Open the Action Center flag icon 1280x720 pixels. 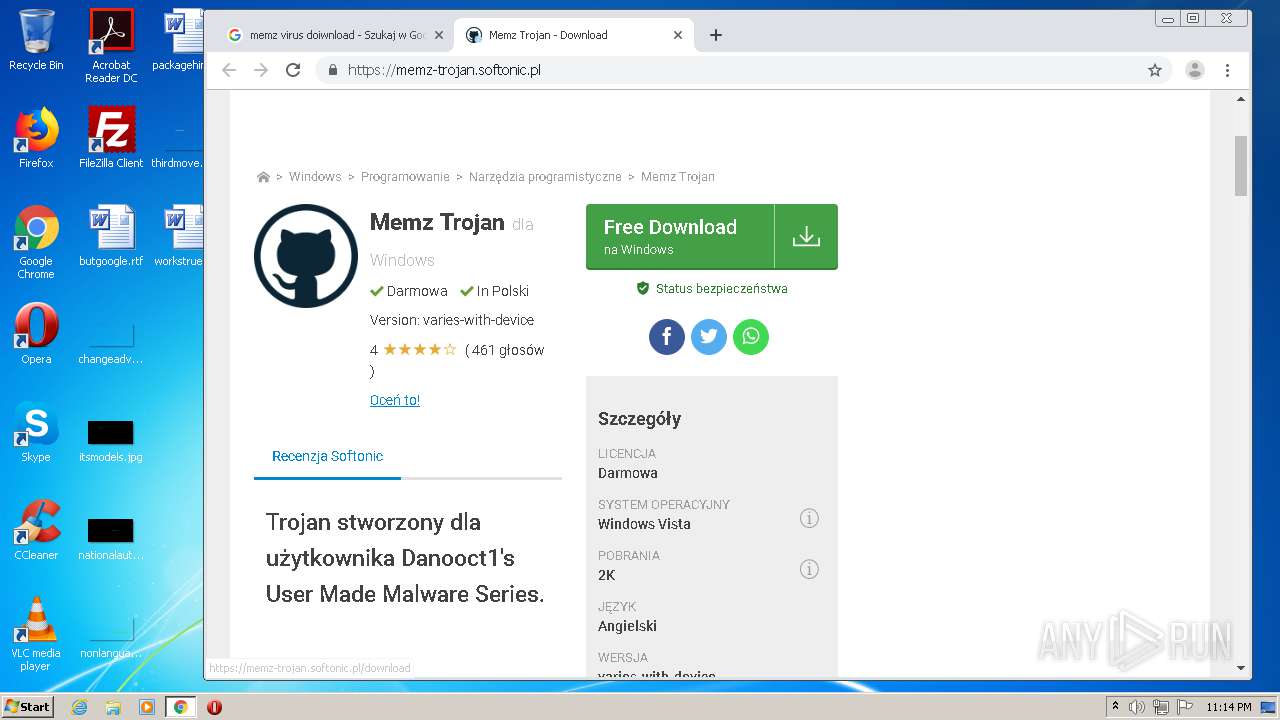click(1185, 707)
